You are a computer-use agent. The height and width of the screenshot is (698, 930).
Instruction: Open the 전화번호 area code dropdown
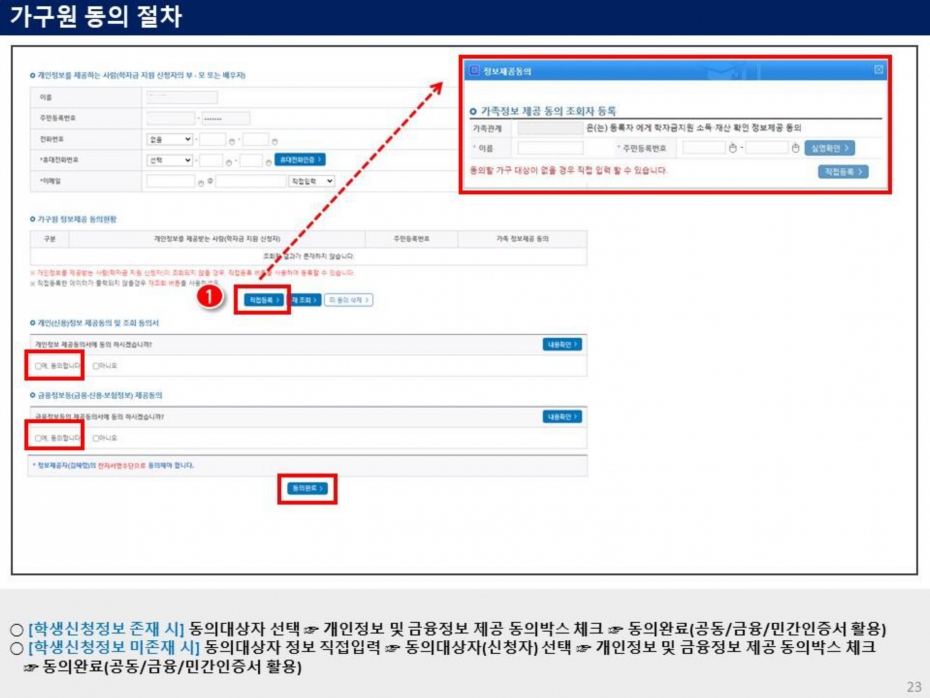[170, 139]
